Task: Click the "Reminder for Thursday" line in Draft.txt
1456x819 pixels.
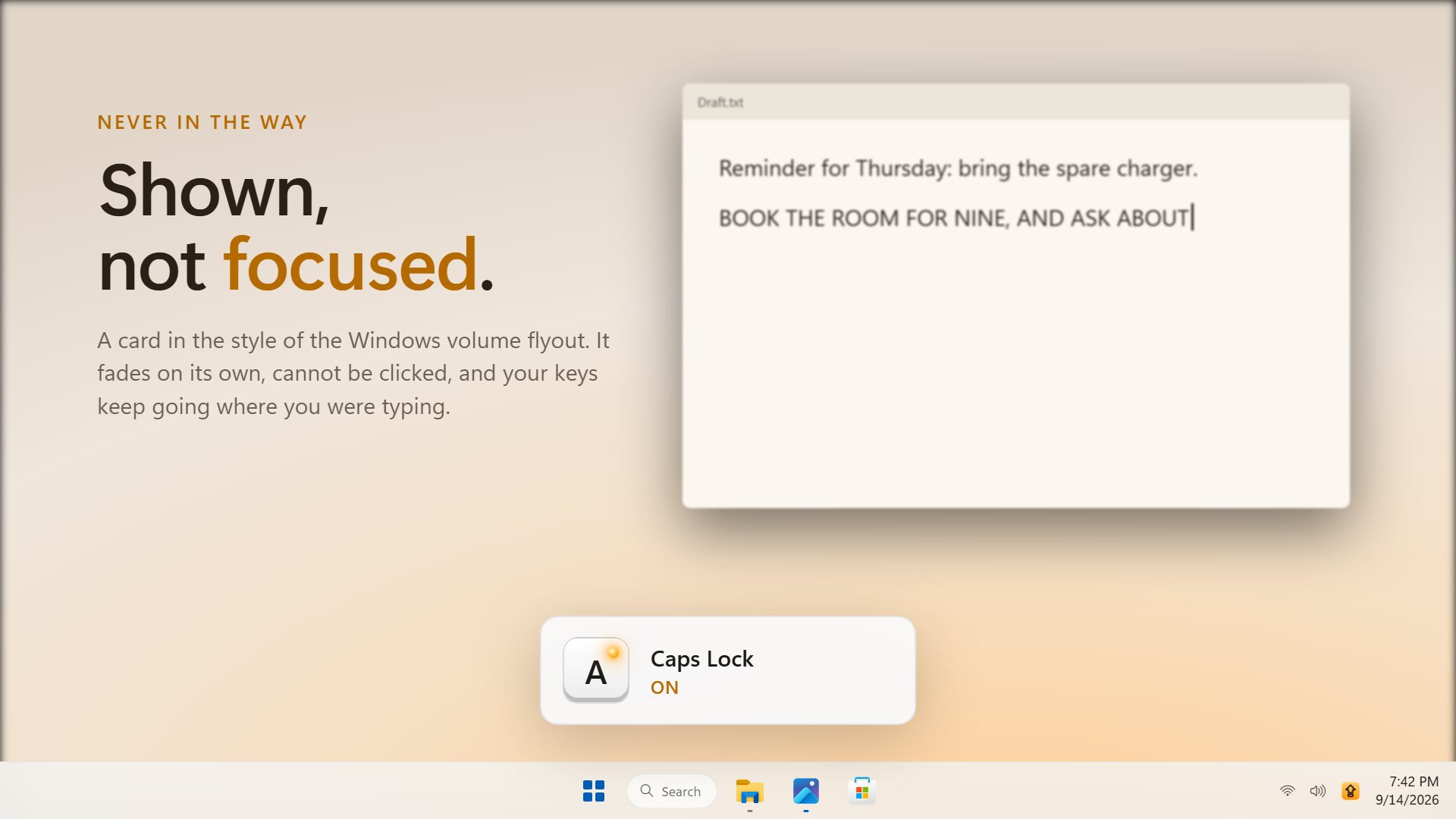Action: pos(958,168)
